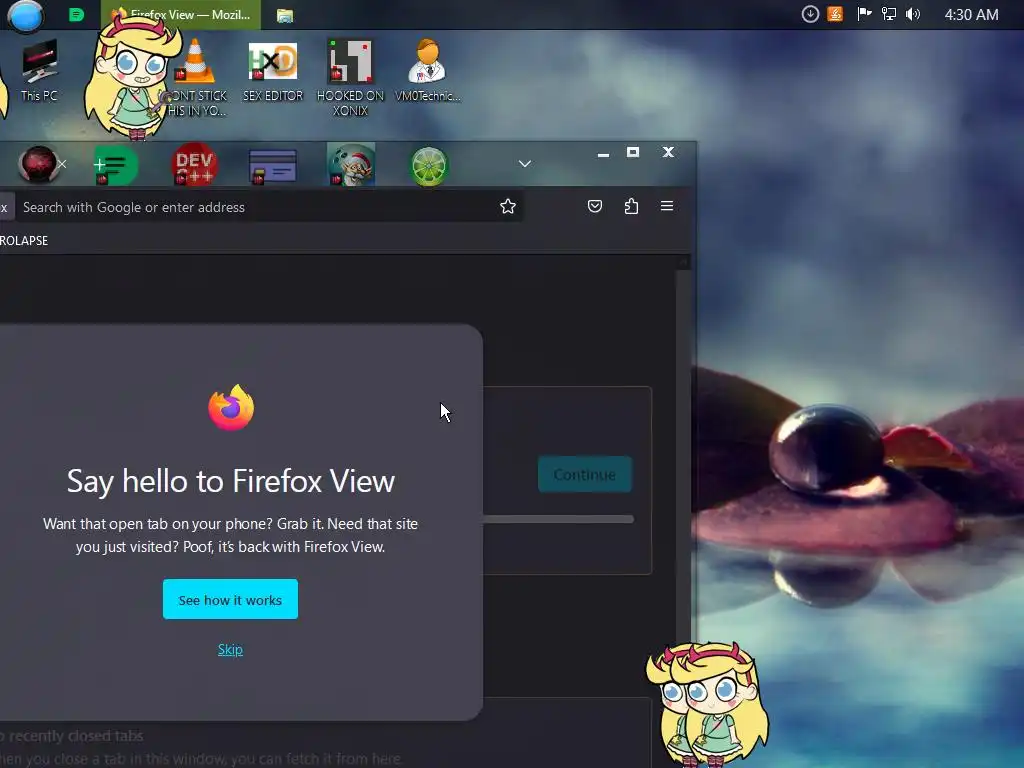Viewport: 1024px width, 768px height.
Task: Open the Firefox hamburger application menu
Action: (667, 206)
